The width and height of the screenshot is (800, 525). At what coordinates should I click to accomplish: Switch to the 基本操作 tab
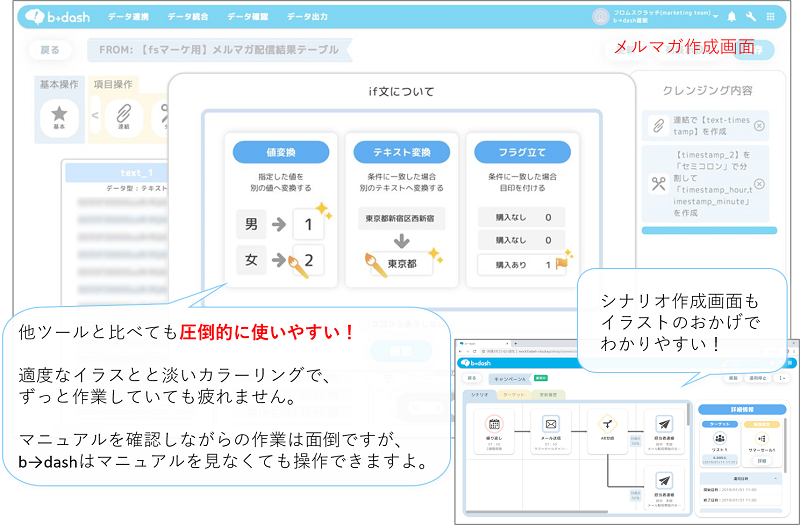coord(59,84)
